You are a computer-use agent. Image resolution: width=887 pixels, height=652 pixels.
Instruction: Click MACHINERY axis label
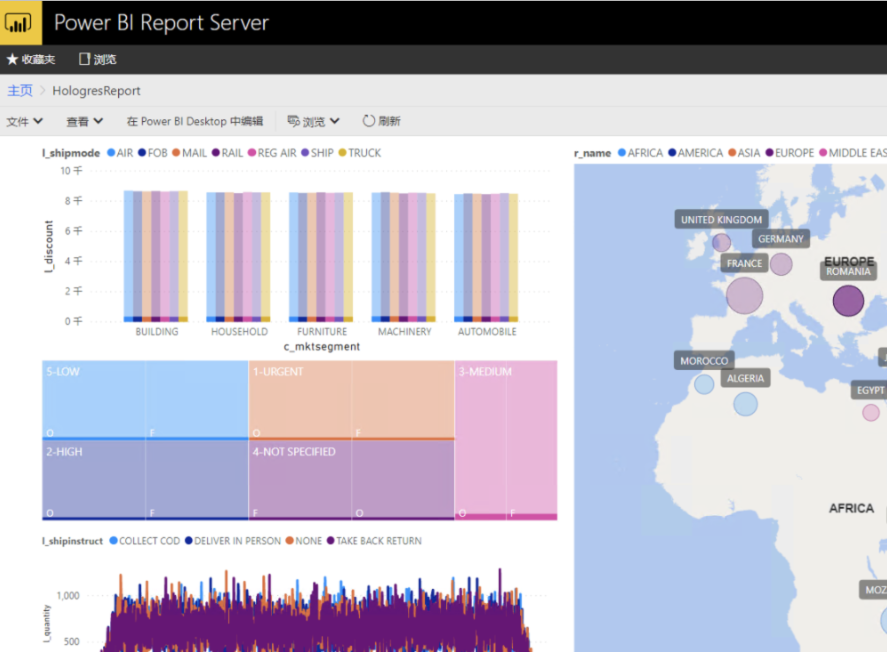pyautogui.click(x=404, y=331)
